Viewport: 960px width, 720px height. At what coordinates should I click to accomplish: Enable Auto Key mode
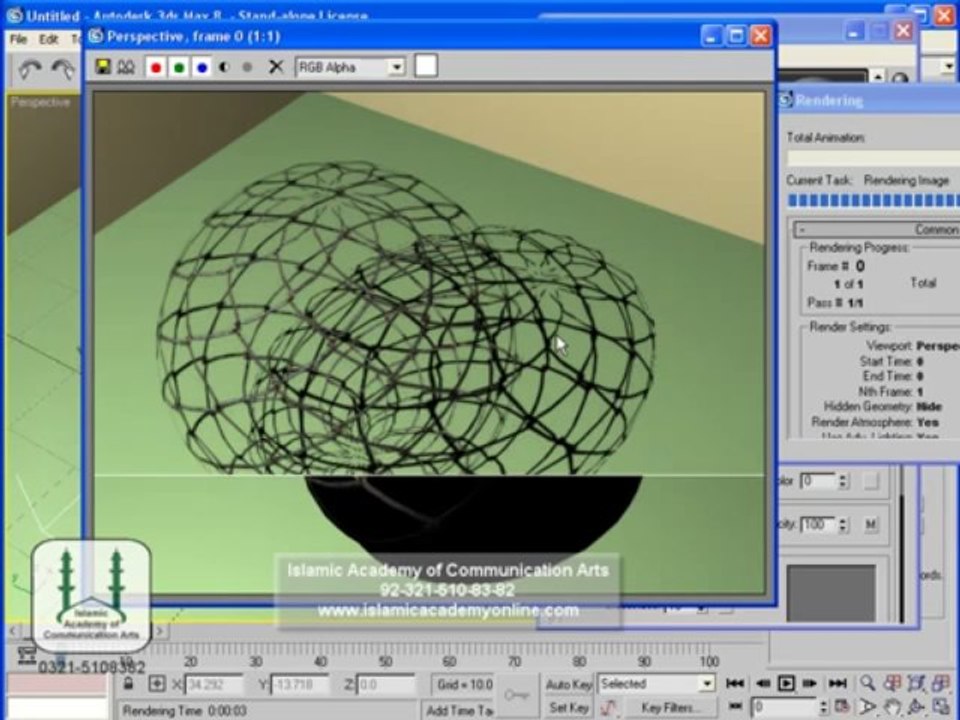click(x=568, y=684)
